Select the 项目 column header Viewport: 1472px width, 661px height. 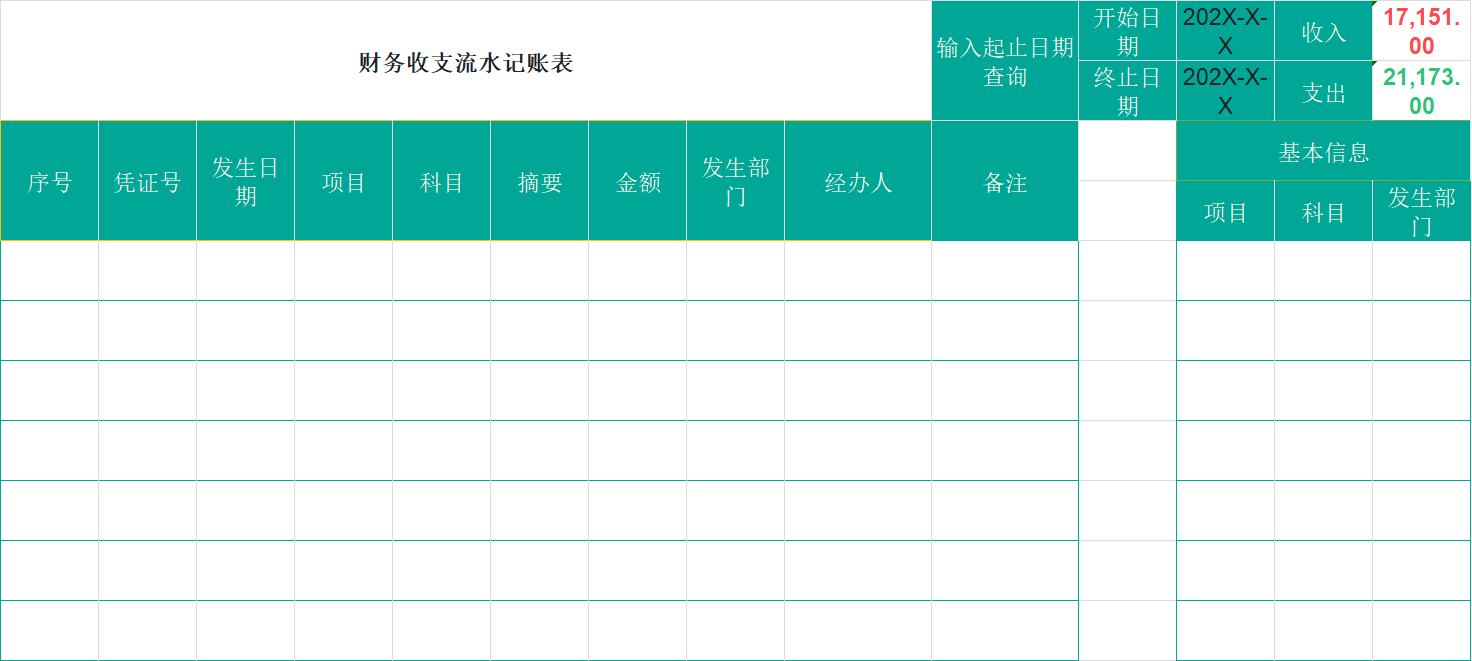pyautogui.click(x=343, y=180)
